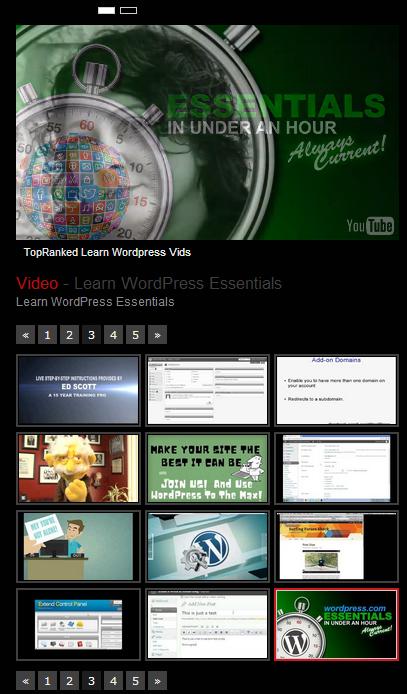Open the Extend Control Panel thumbnail
The image size is (407, 694).
(78, 625)
